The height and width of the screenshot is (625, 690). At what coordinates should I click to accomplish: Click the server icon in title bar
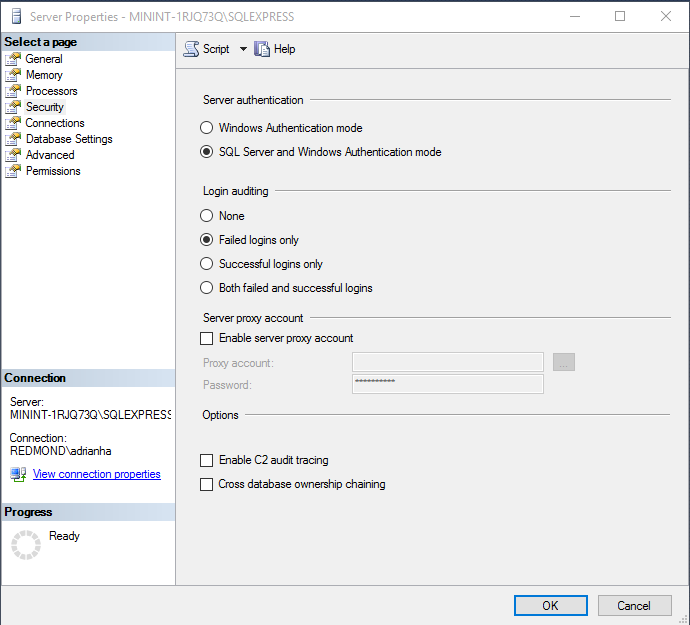tap(16, 17)
